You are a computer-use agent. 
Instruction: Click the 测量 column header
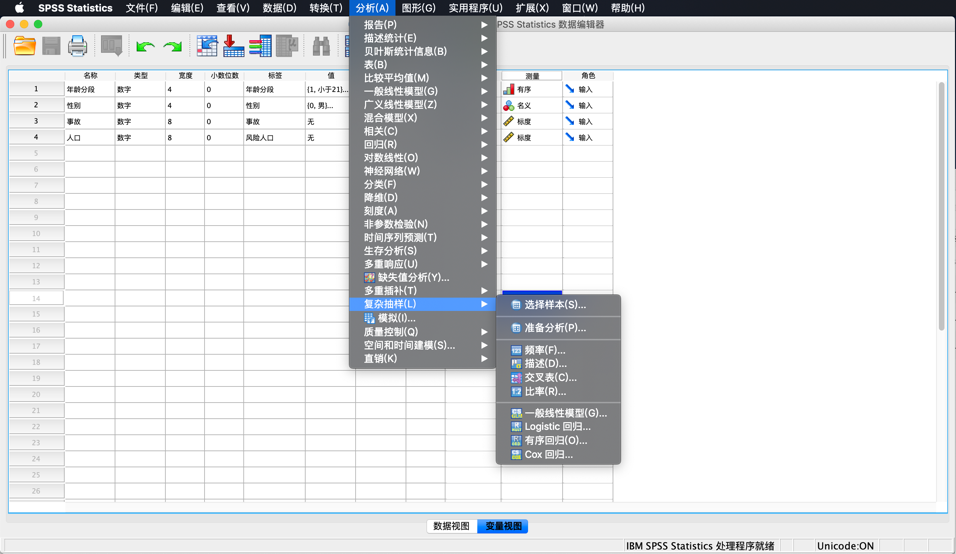tap(532, 76)
